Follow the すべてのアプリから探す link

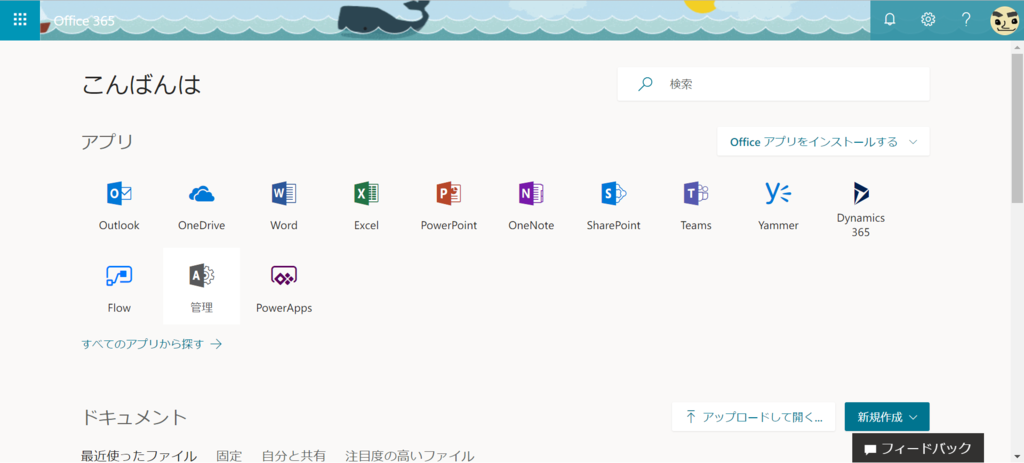[152, 343]
